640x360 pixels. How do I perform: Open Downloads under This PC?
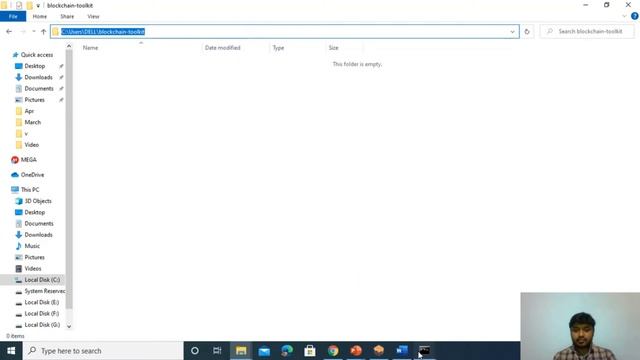click(x=38, y=235)
